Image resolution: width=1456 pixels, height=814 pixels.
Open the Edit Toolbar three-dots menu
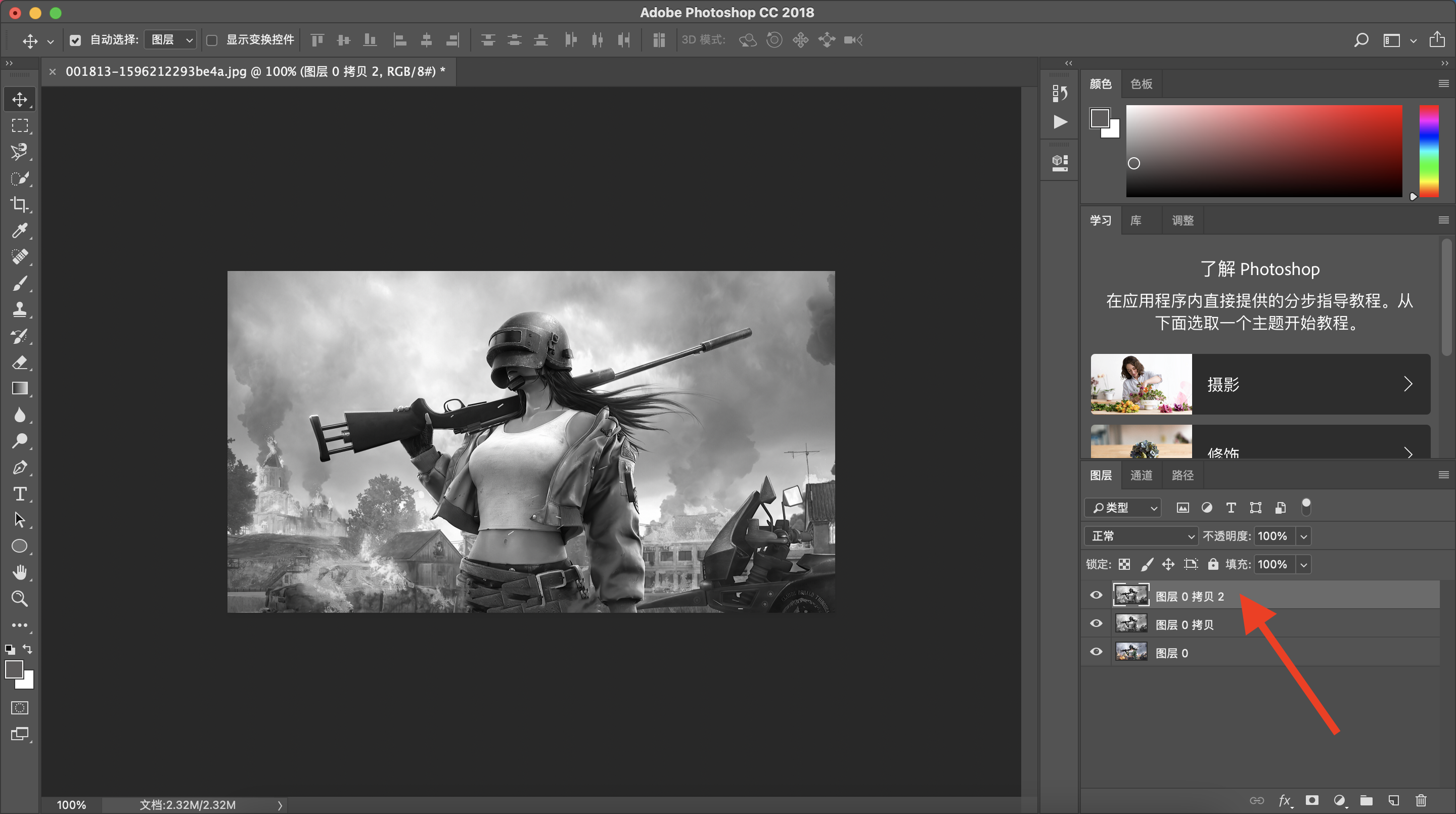(20, 625)
